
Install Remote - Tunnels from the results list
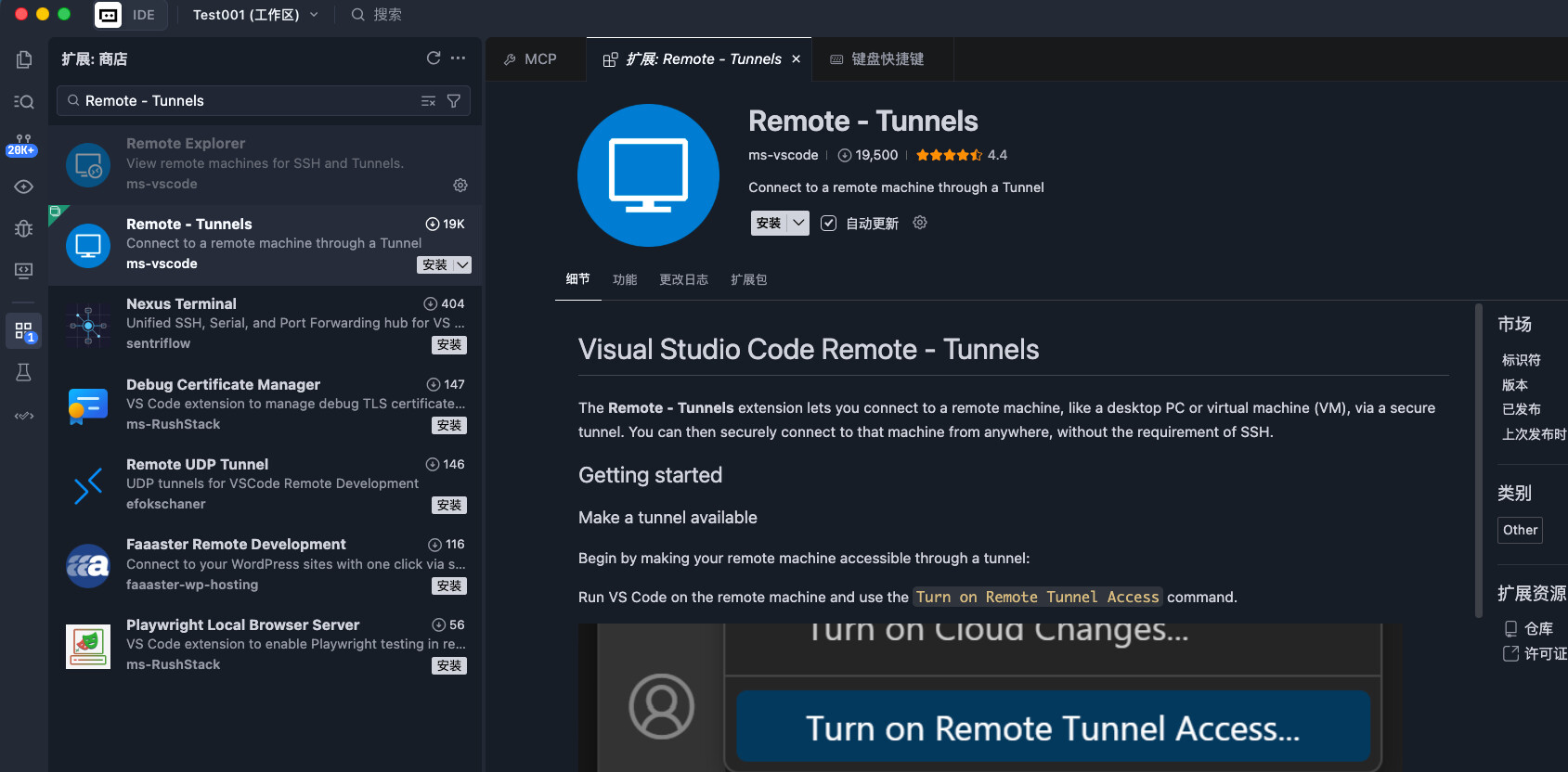[434, 265]
